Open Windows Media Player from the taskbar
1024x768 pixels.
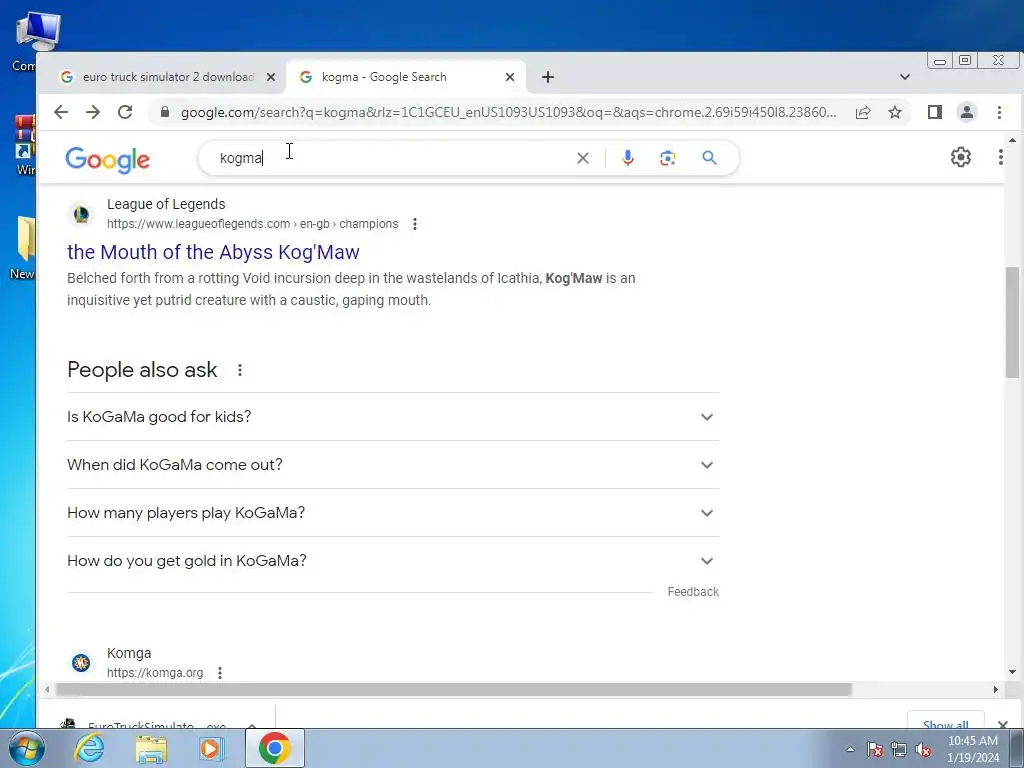click(x=212, y=748)
